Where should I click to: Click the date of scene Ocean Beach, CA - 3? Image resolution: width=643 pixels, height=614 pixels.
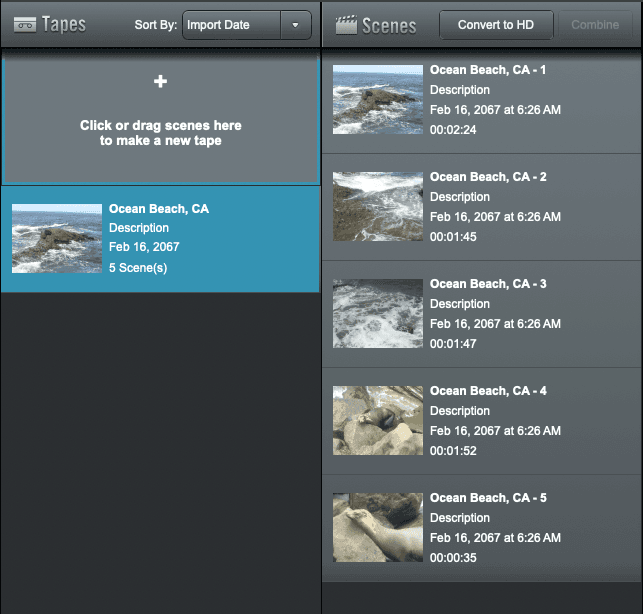tap(495, 324)
